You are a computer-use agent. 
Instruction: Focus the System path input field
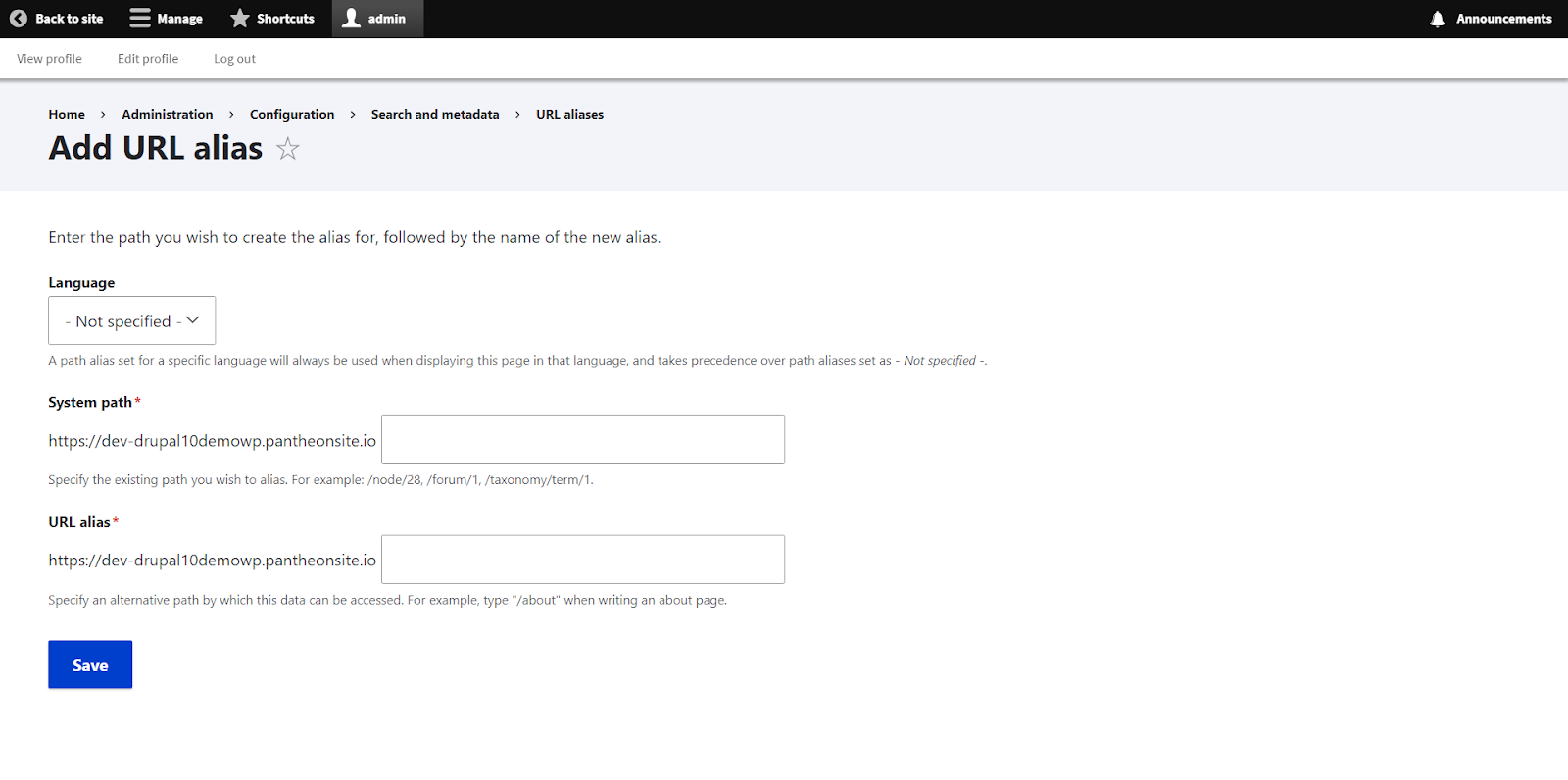(583, 440)
